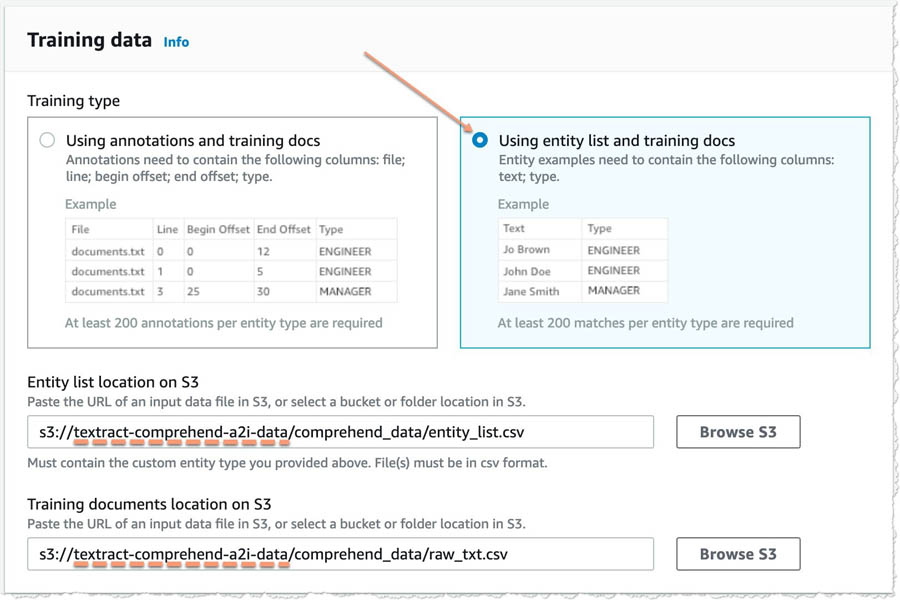Viewport: 900px width, 600px height.
Task: Click the 'Entity list location on S3' label
Action: tap(113, 382)
